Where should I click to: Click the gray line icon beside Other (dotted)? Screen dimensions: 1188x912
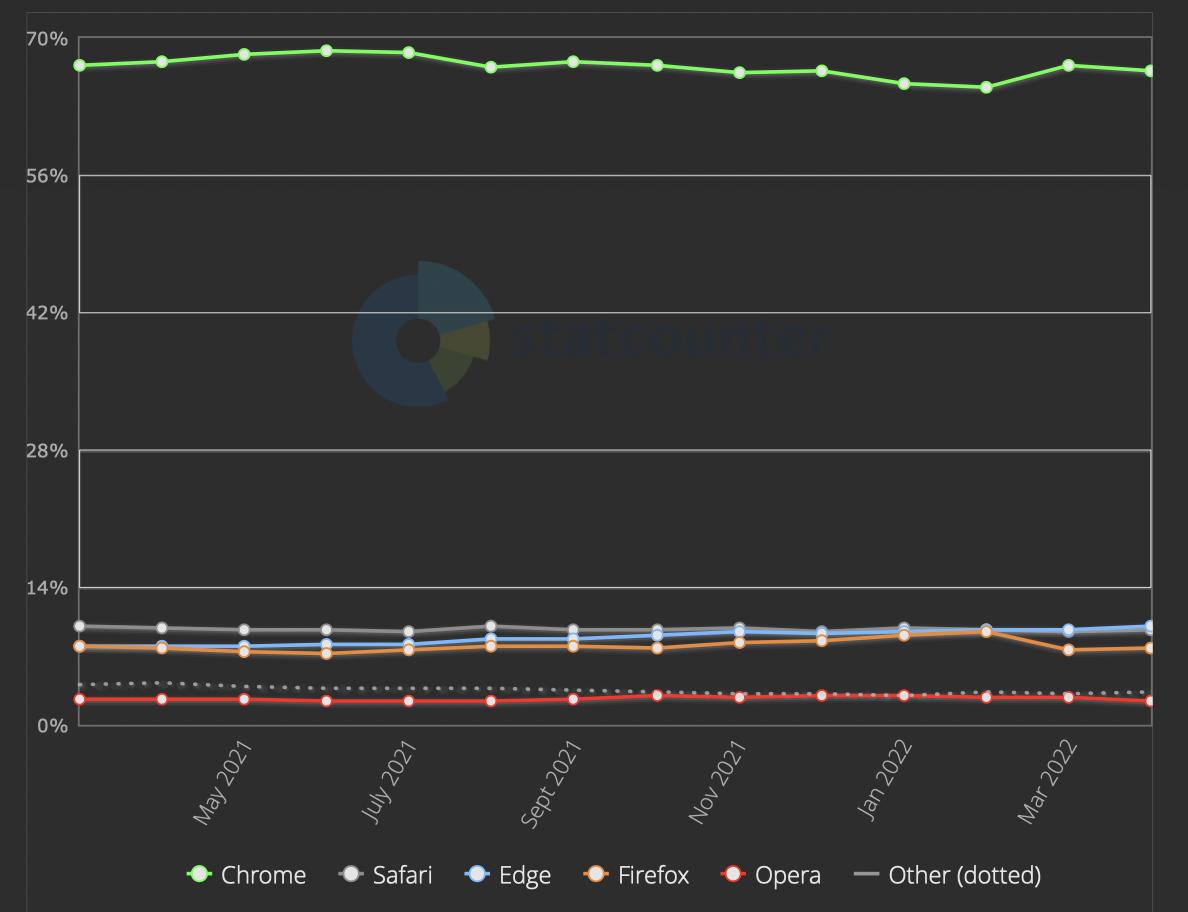[x=867, y=875]
